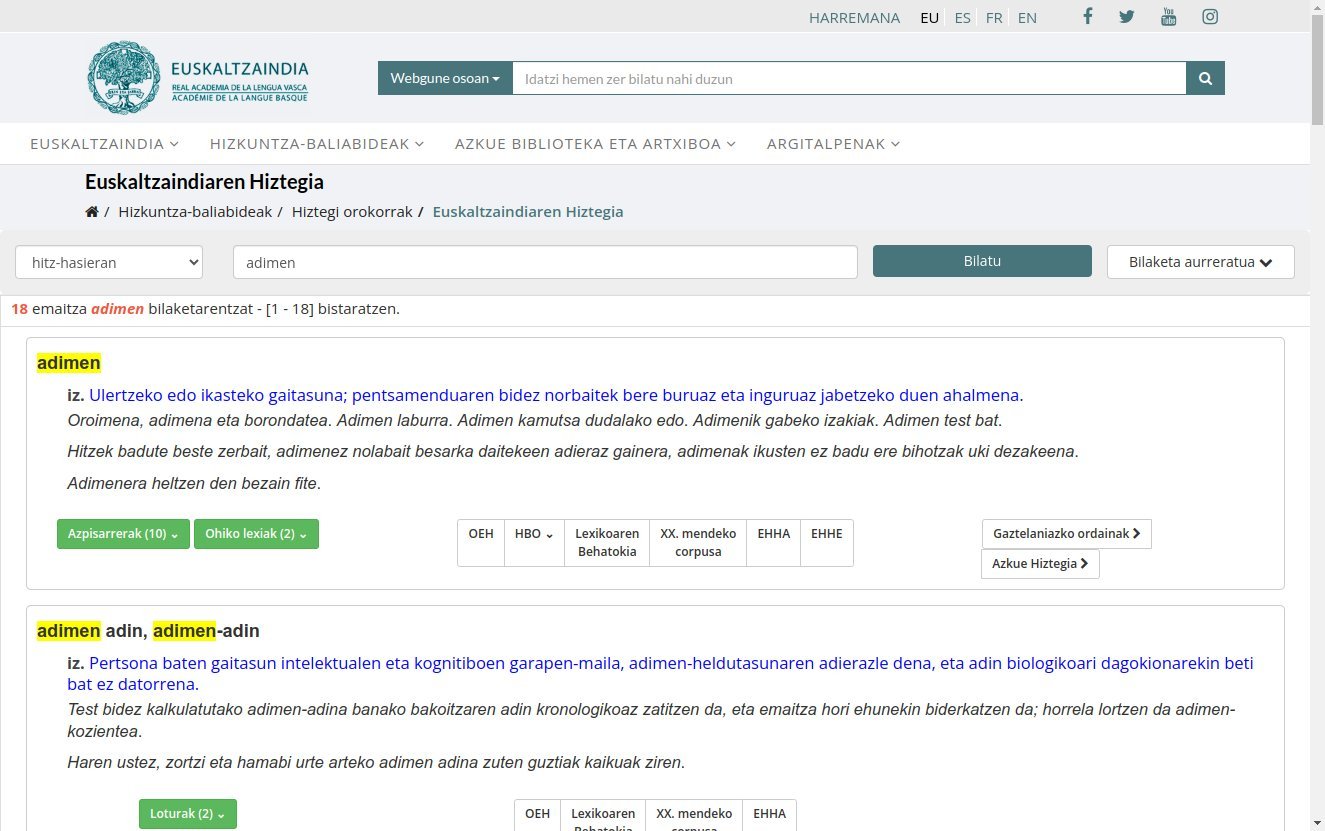Click example sentence starting Haren ustez
The image size is (1325, 831).
click(376, 763)
